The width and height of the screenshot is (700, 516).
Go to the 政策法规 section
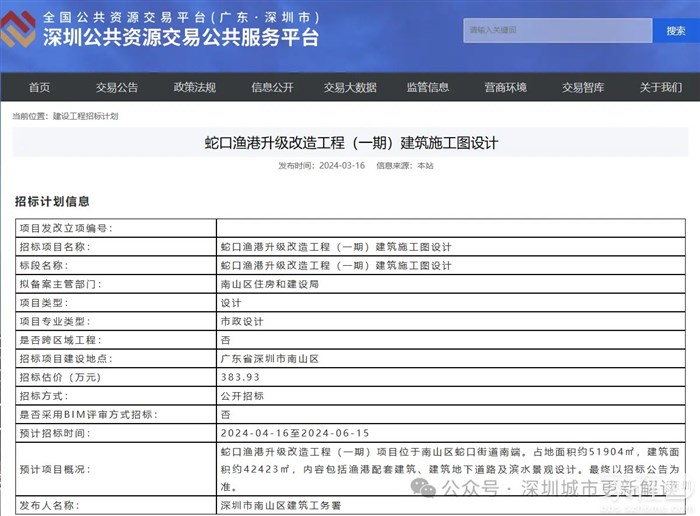coord(194,87)
